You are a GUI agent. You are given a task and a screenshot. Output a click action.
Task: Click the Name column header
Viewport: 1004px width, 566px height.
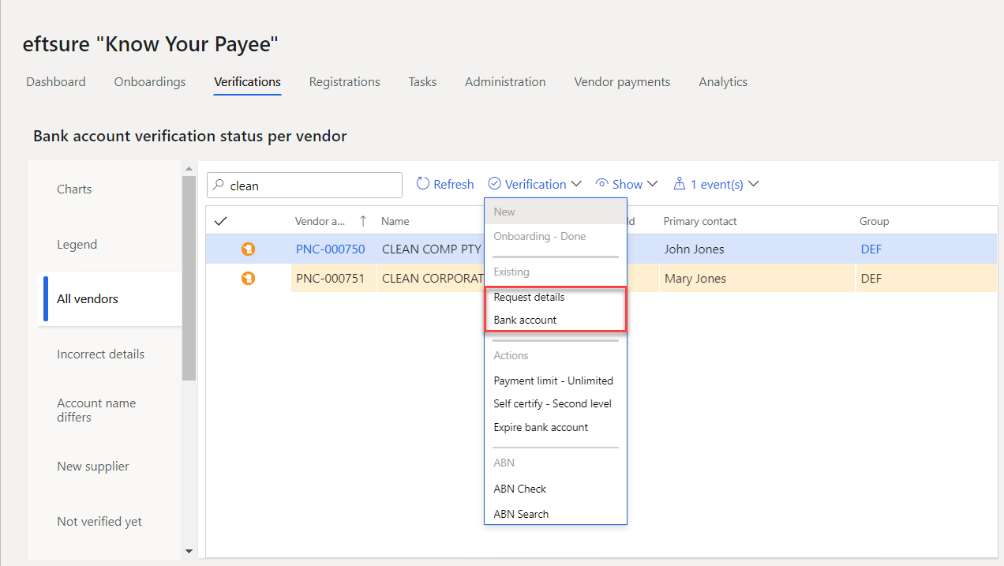[395, 221]
